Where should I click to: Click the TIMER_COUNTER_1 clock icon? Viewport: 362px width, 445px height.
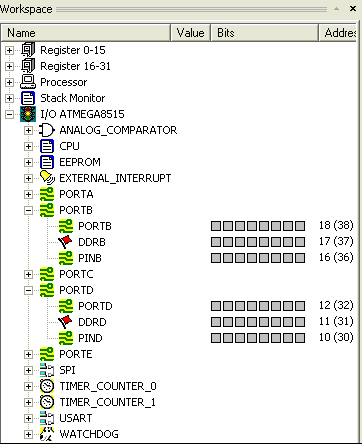47,402
